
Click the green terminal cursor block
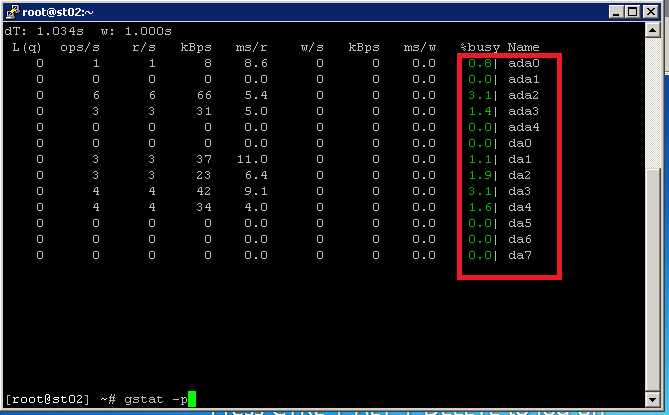192,399
